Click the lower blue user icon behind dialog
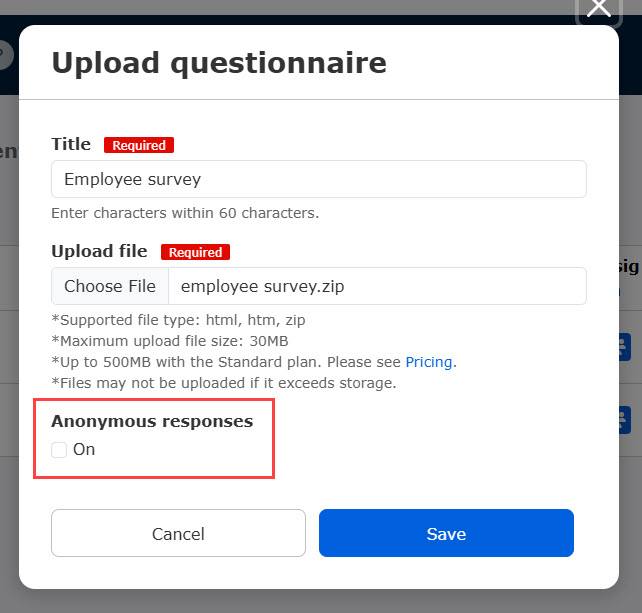The image size is (642, 613). coord(624,420)
